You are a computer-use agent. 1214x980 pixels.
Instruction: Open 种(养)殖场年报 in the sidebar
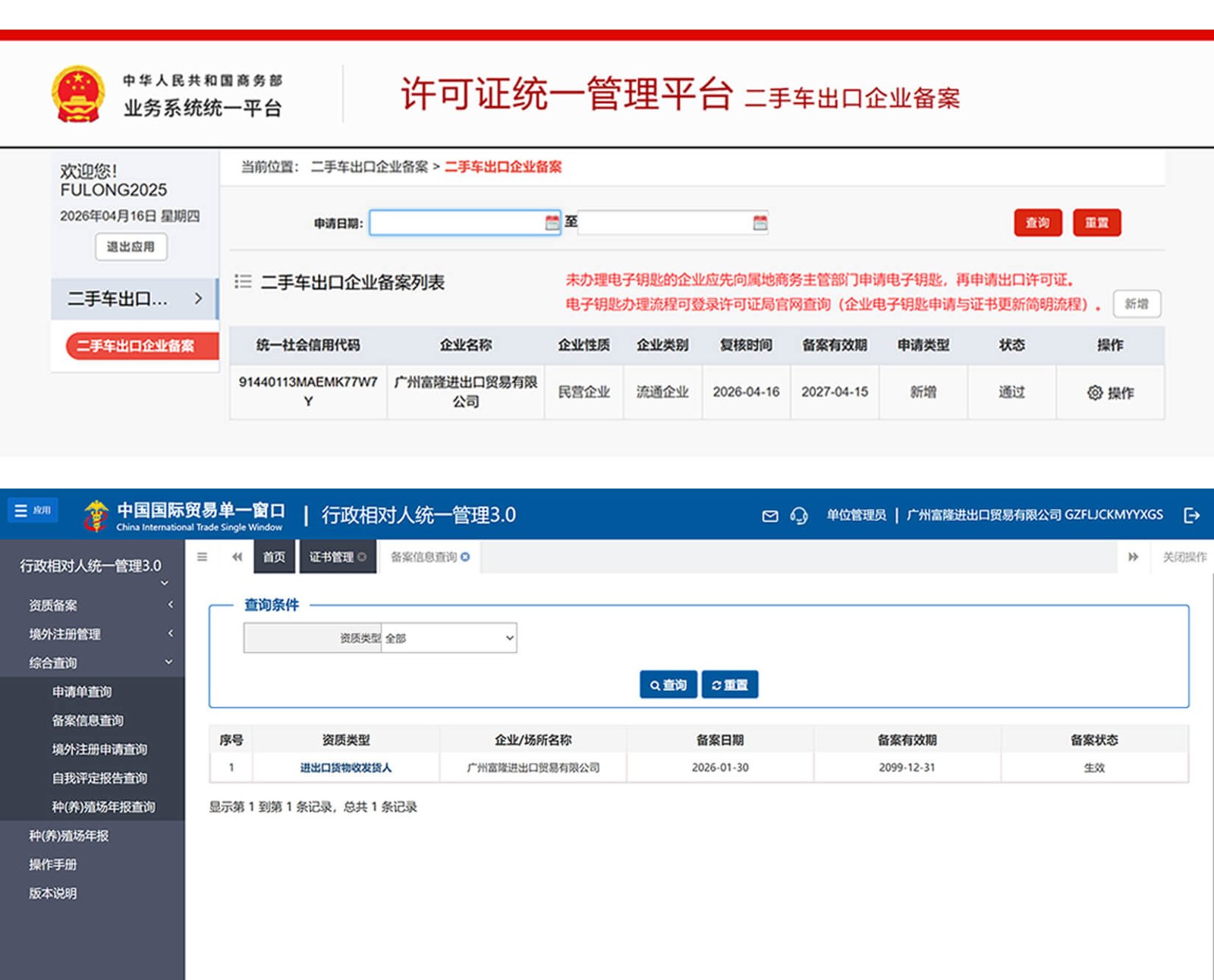click(x=68, y=835)
